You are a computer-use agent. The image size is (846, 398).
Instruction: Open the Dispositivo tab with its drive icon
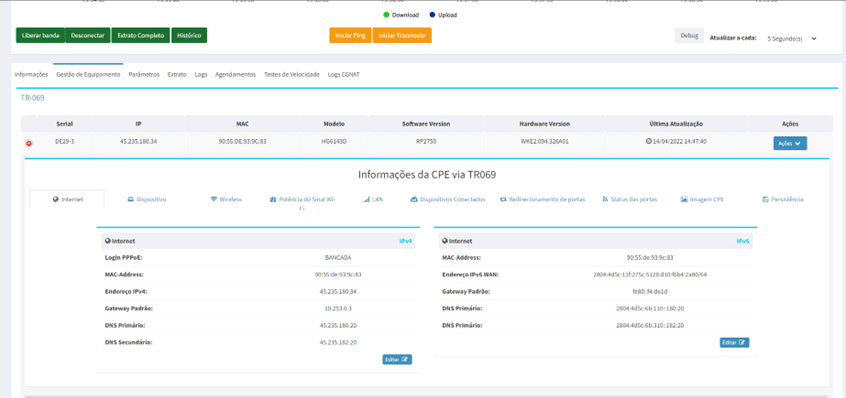point(147,199)
